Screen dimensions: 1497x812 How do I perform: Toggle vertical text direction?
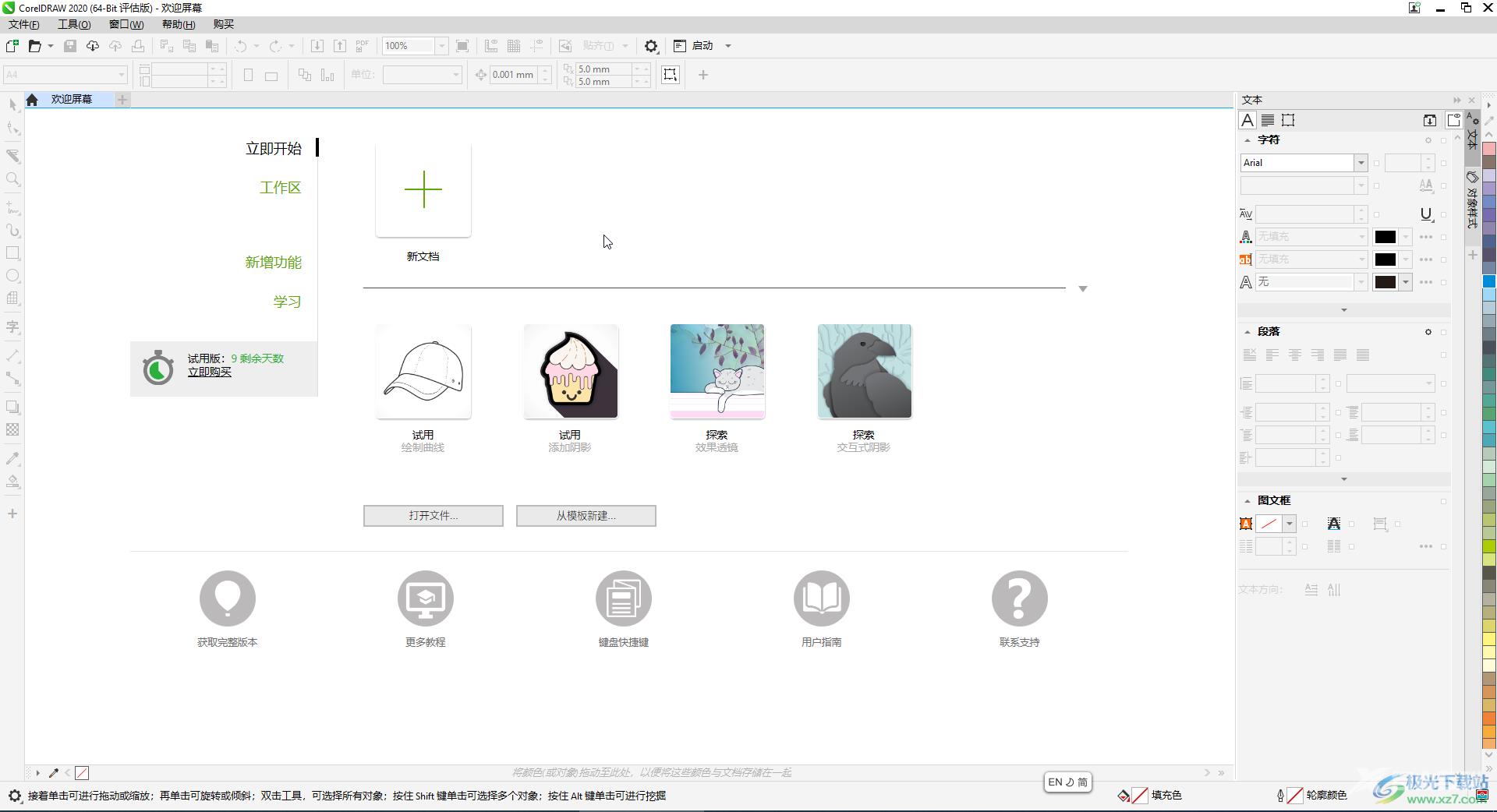pos(1334,590)
